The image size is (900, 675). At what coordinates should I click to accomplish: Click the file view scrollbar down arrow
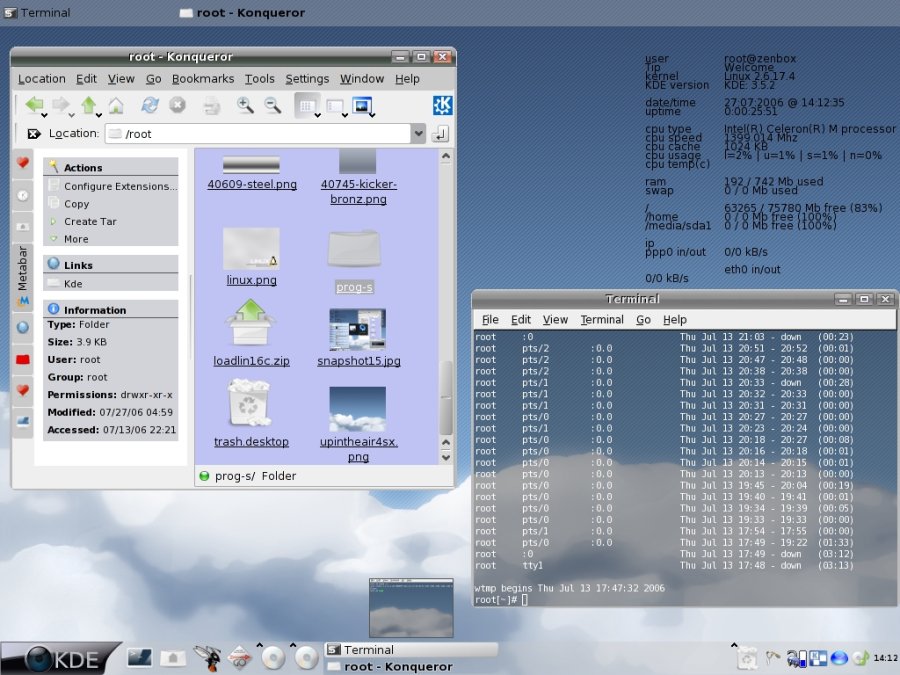click(445, 458)
